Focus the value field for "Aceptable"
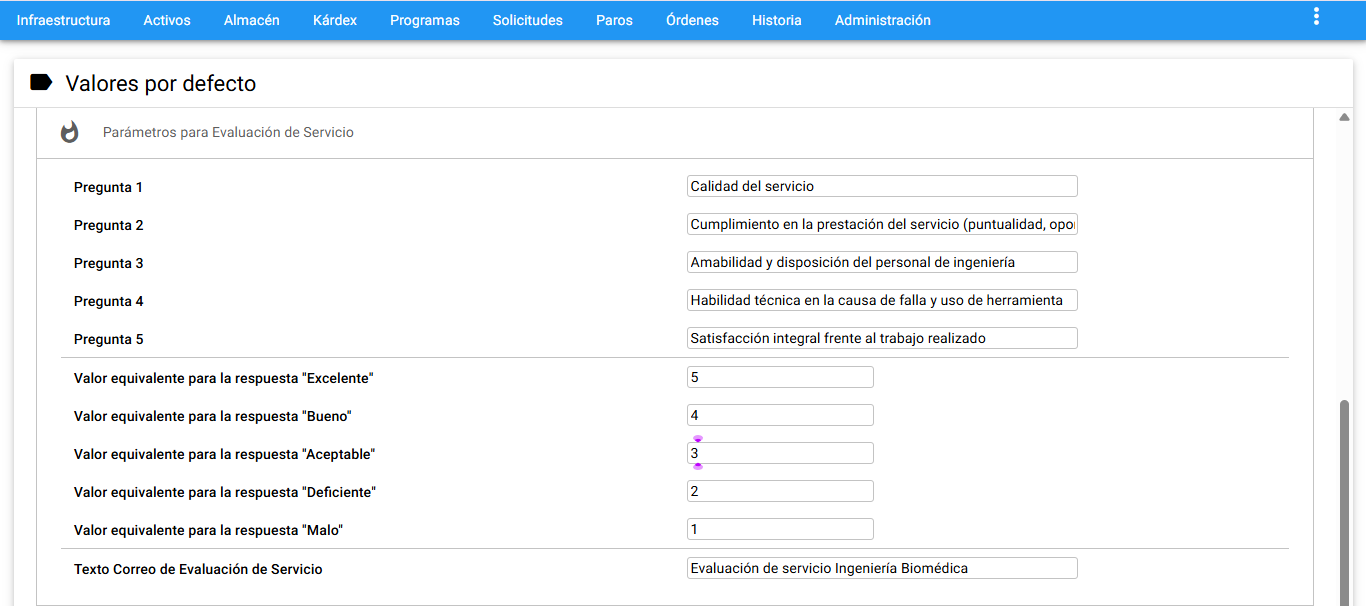Image resolution: width=1366 pixels, height=606 pixels. [780, 453]
